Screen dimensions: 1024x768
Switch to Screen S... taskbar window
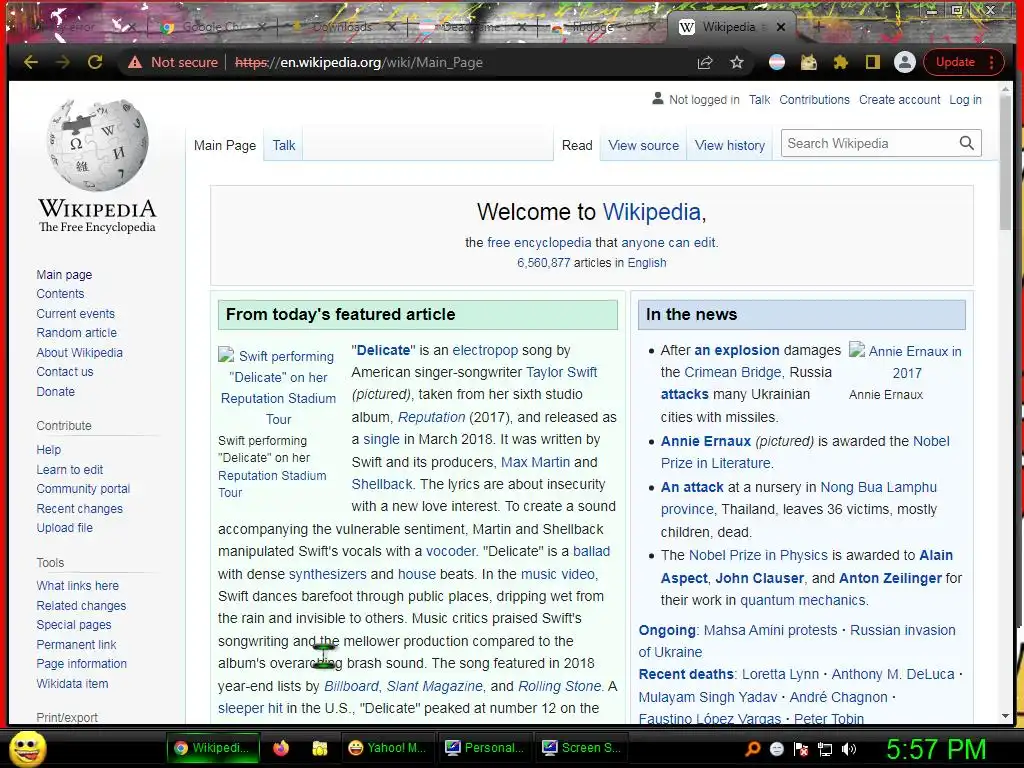581,748
